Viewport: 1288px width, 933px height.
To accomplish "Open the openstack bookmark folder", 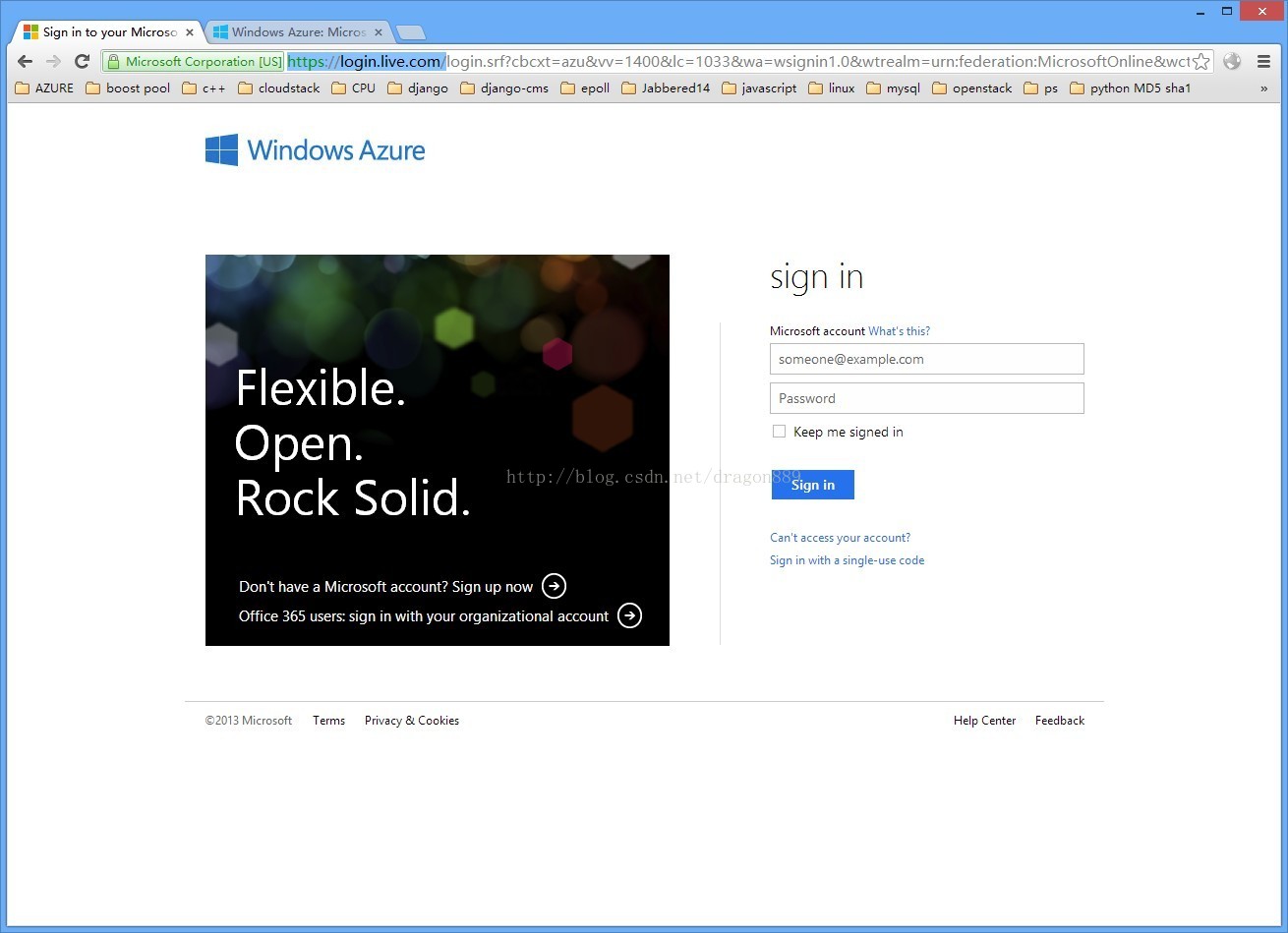I will pos(972,88).
